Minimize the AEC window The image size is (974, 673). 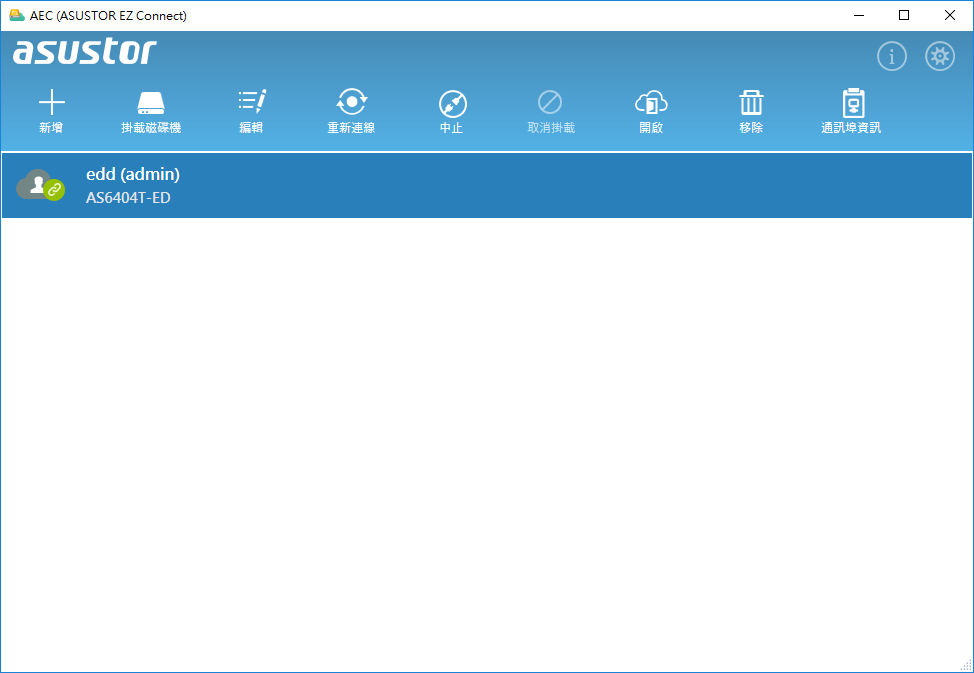tap(859, 16)
